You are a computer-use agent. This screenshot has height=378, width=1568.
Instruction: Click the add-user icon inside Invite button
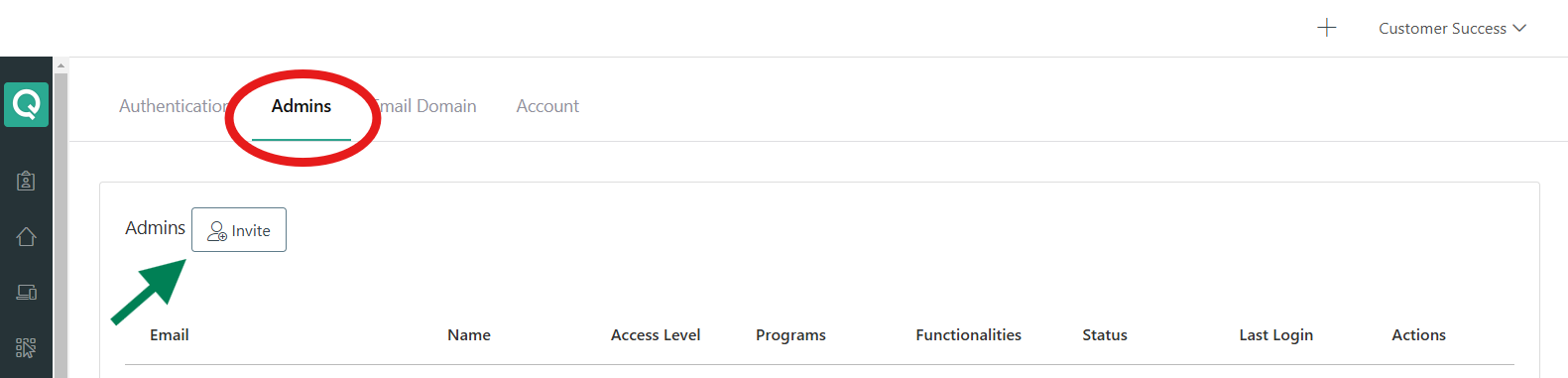[x=217, y=231]
